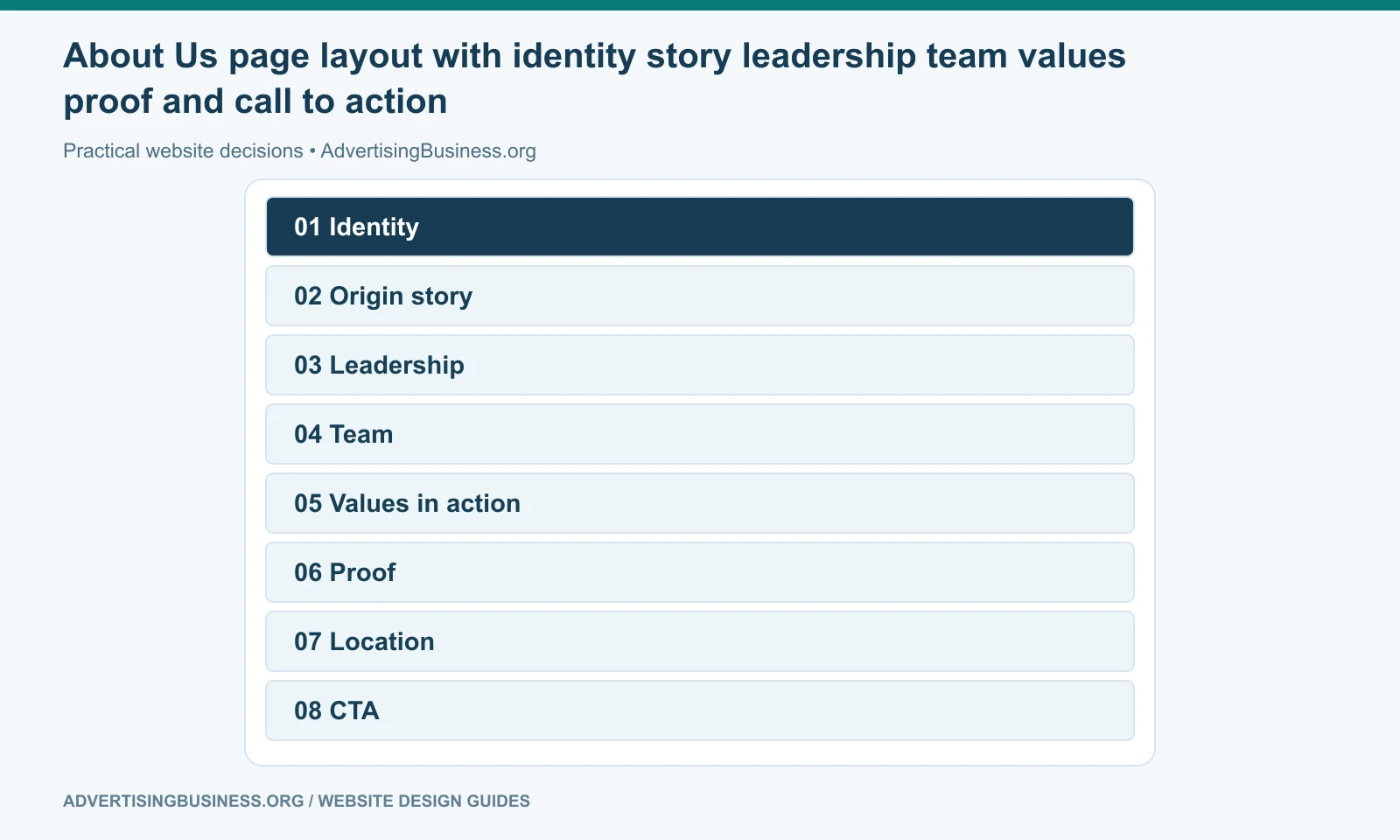Click the "08 CTA" row
The width and height of the screenshot is (1400, 840).
tap(700, 710)
